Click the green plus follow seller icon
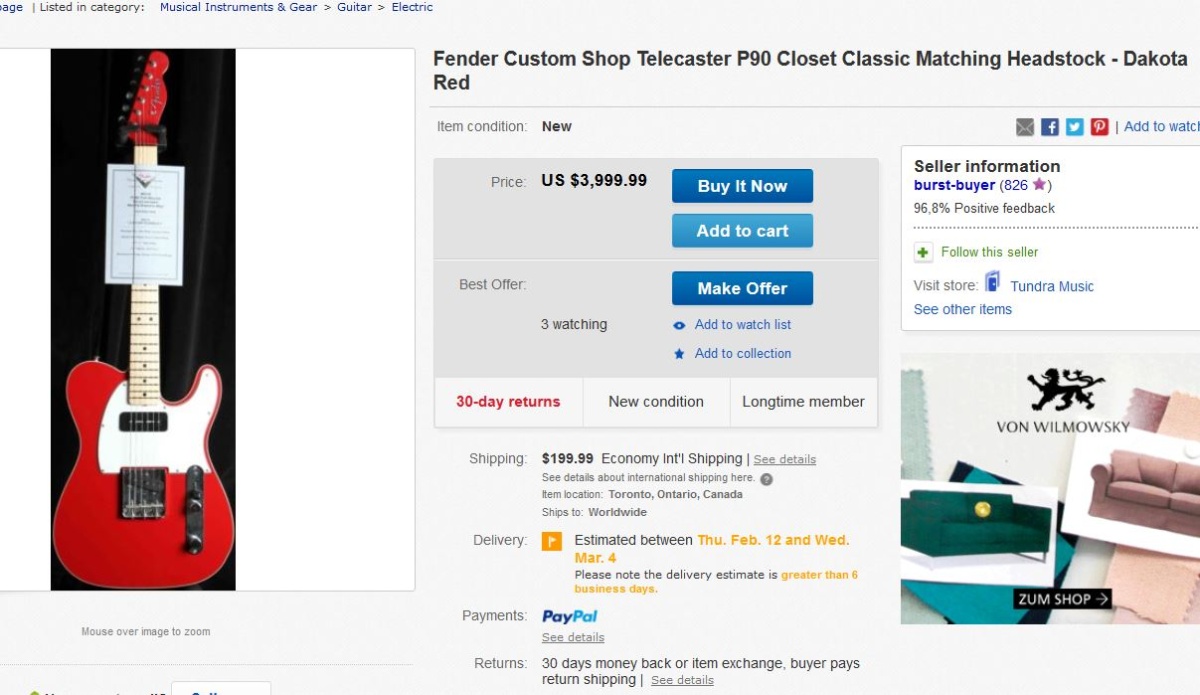The image size is (1200, 695). 923,252
